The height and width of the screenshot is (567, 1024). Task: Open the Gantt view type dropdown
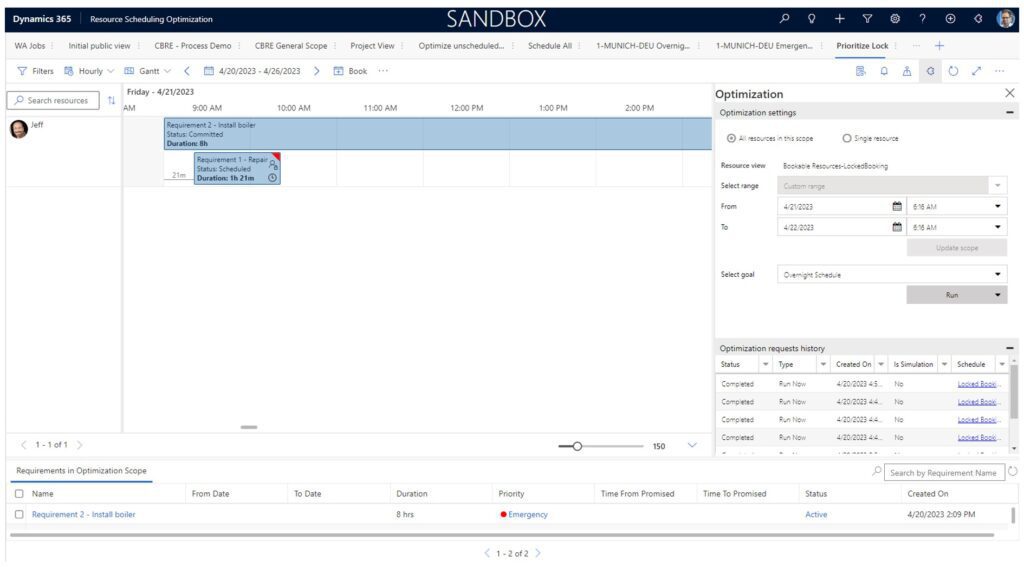[x=148, y=71]
